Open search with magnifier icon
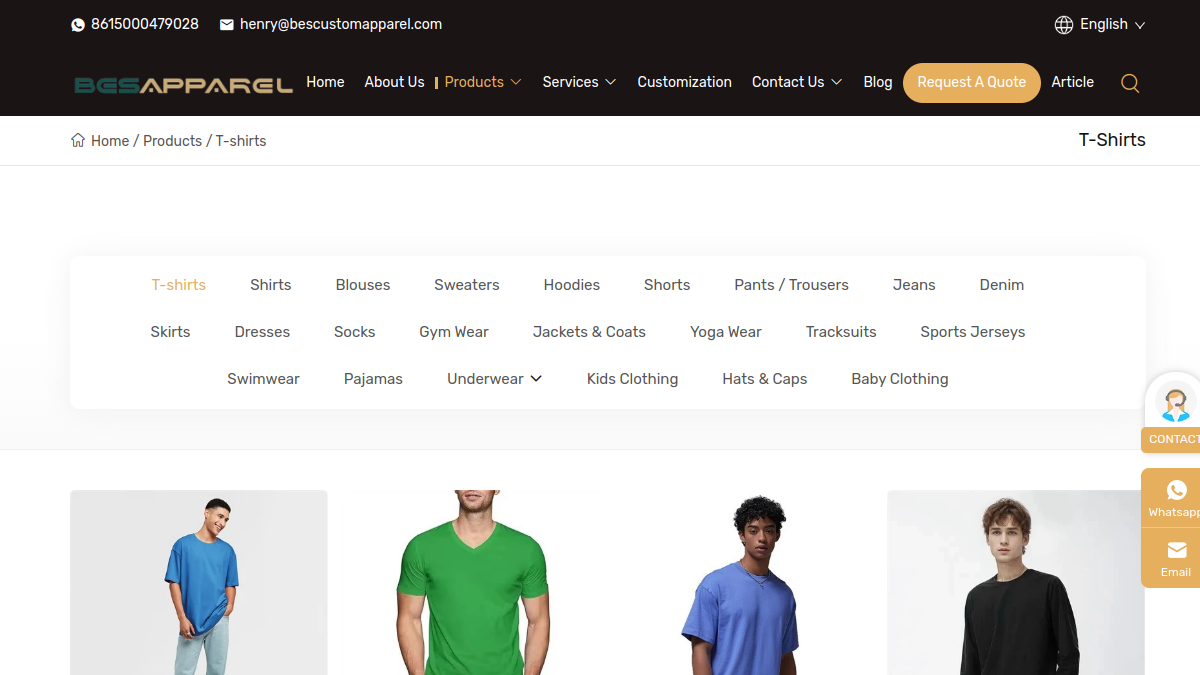The width and height of the screenshot is (1200, 675). click(x=1130, y=83)
